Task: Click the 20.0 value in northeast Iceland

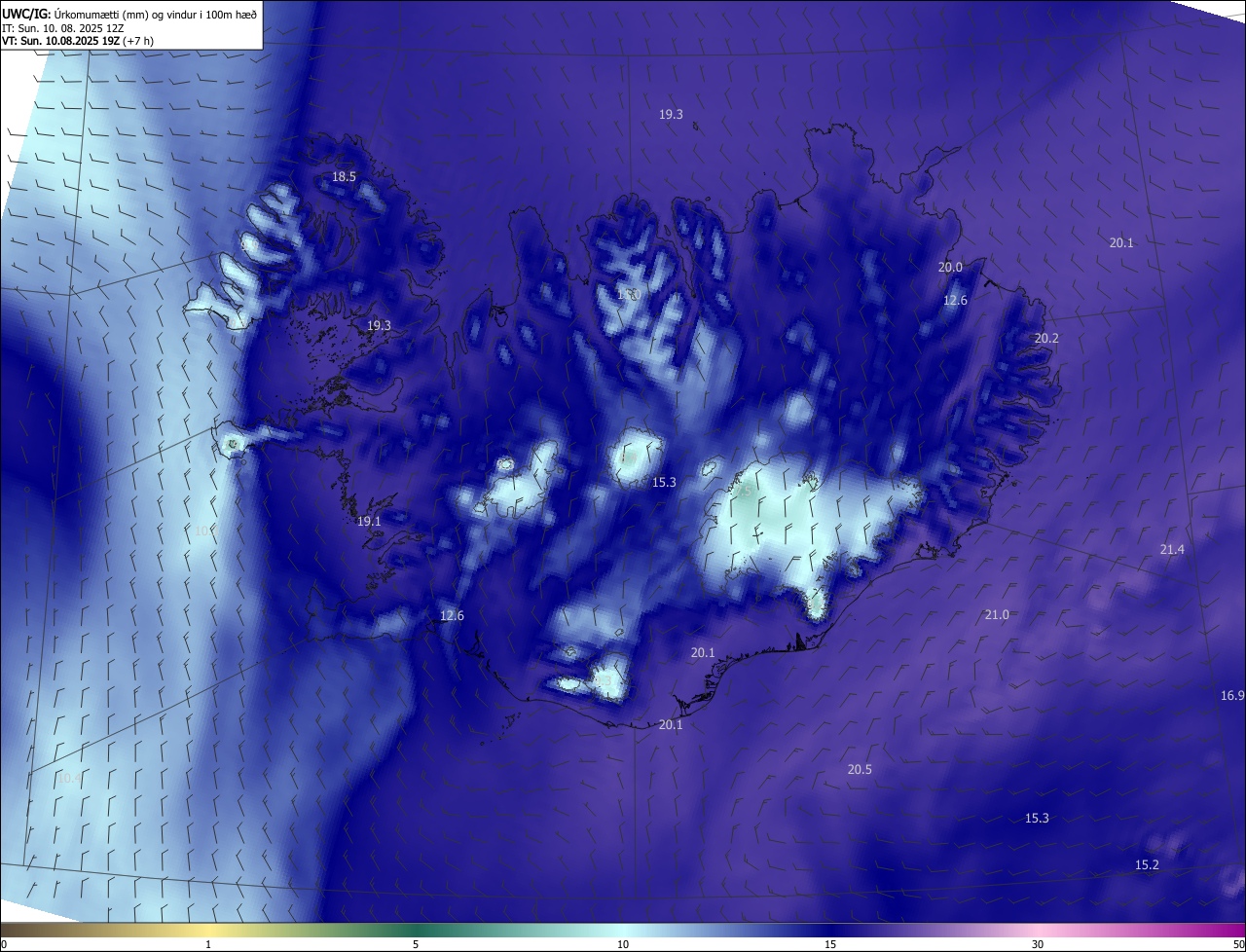Action: (950, 268)
